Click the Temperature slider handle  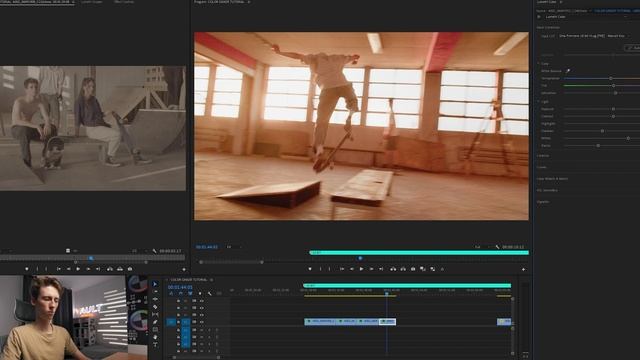pos(611,78)
